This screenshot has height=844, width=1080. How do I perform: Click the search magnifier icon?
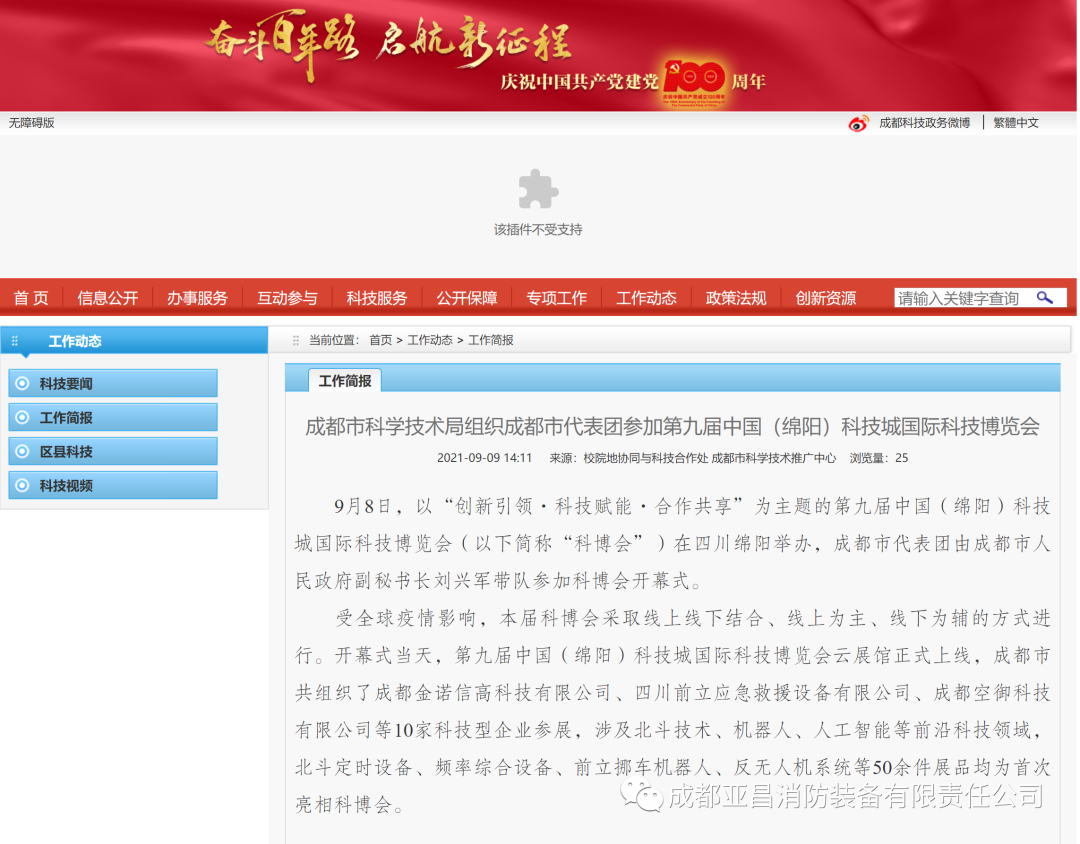pos(1047,297)
